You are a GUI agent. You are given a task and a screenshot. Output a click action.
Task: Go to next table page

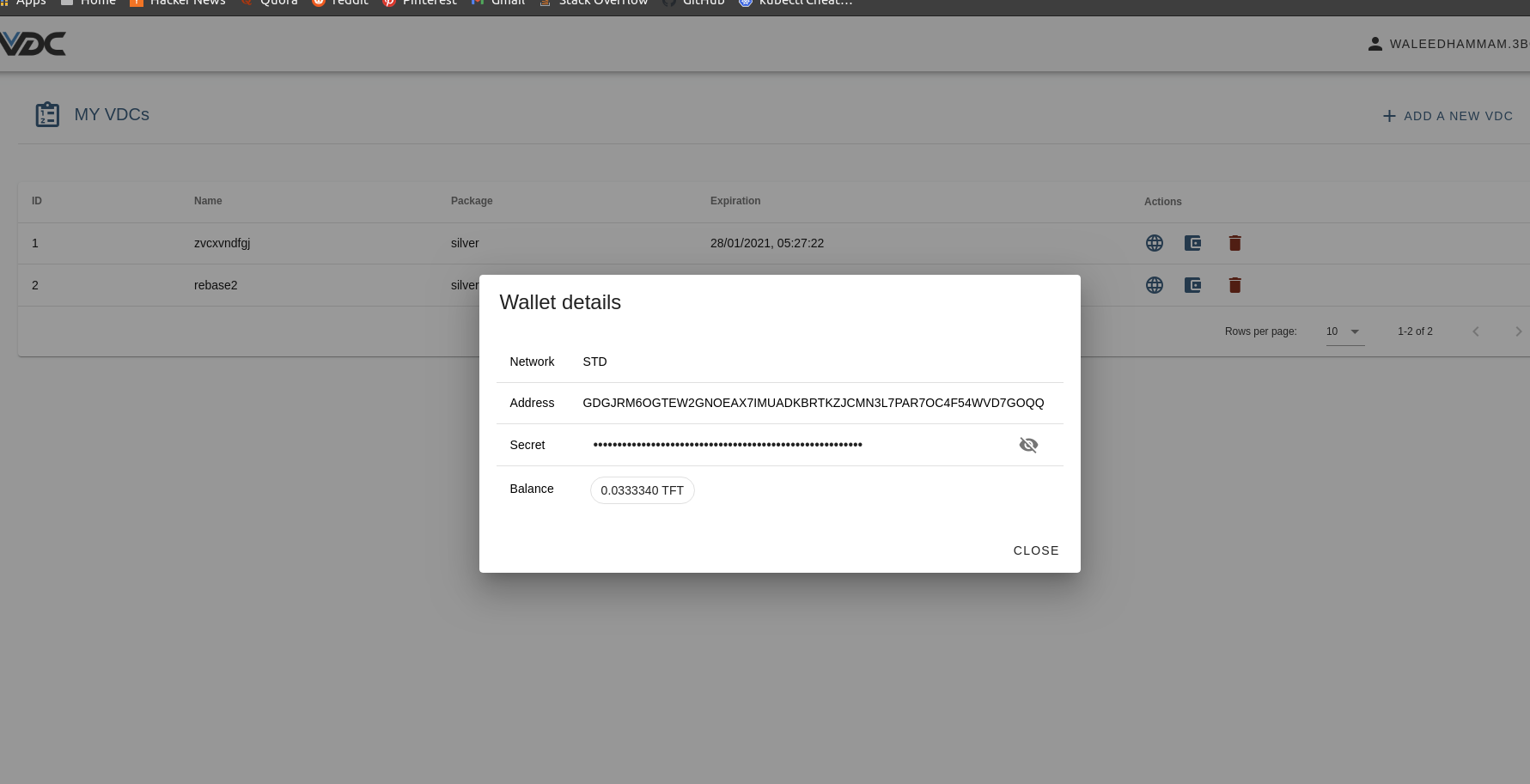coord(1518,331)
